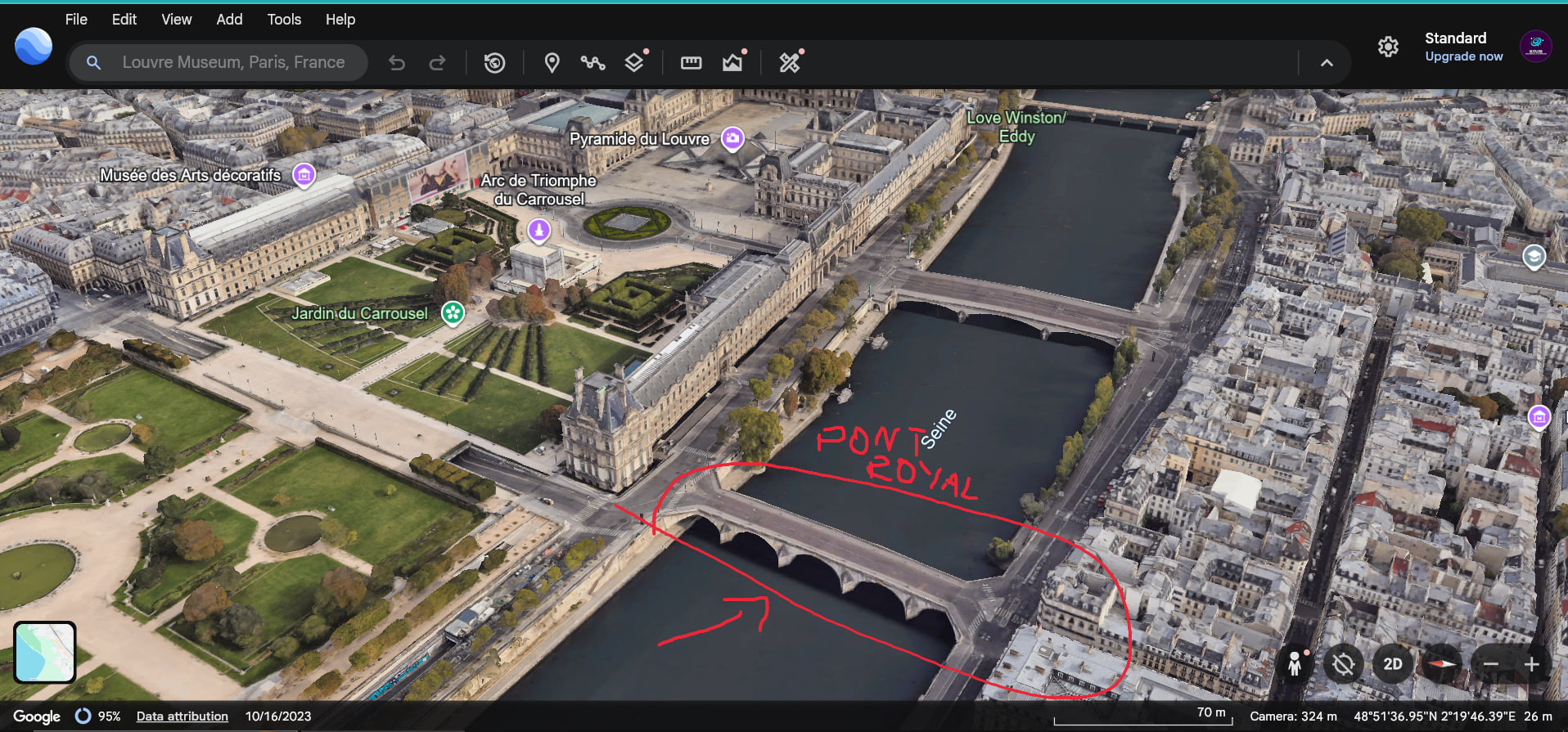Click the Google logo in status bar
Viewport: 1568px width, 732px height.
coord(37,716)
